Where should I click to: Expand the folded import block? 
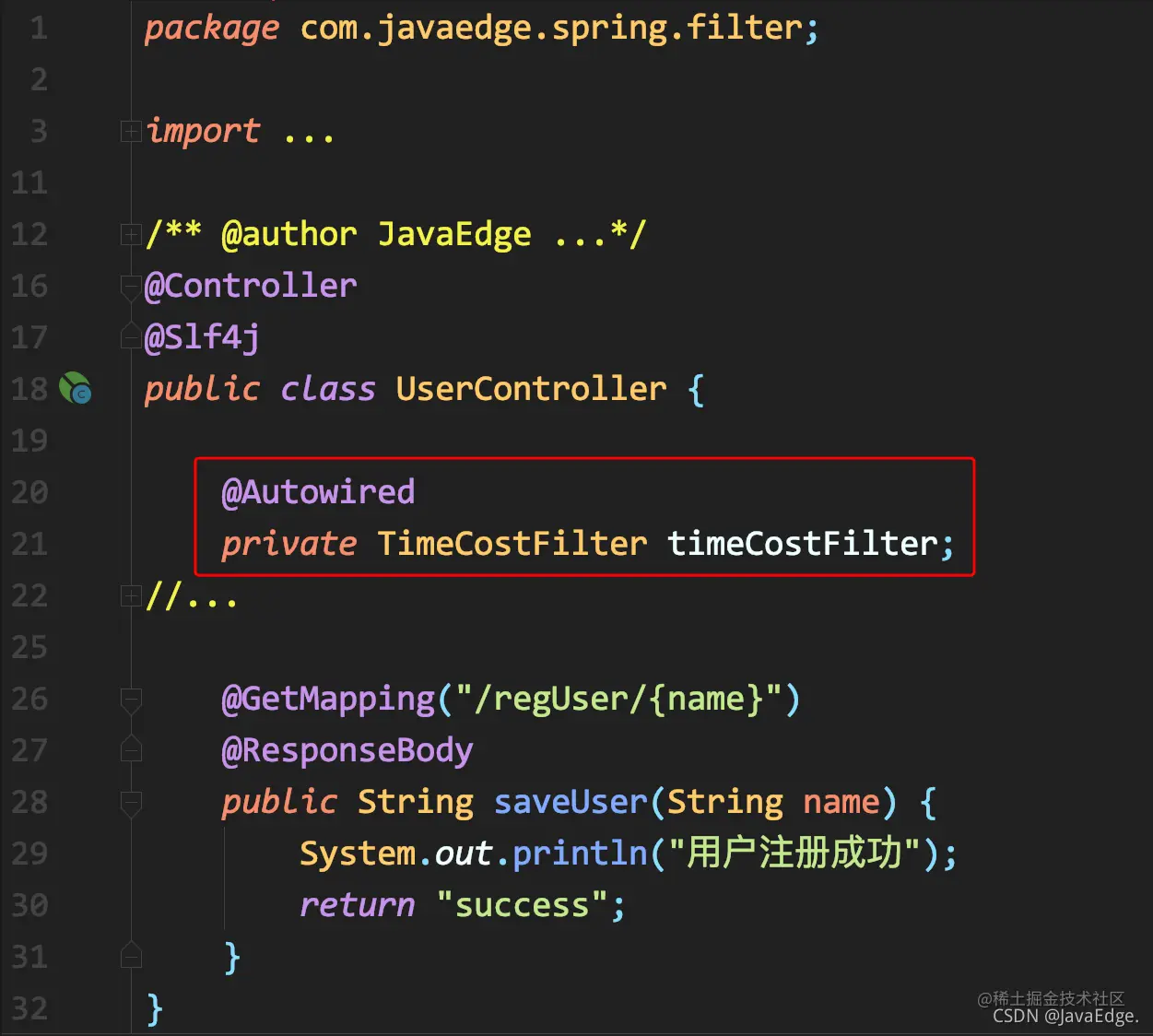130,132
